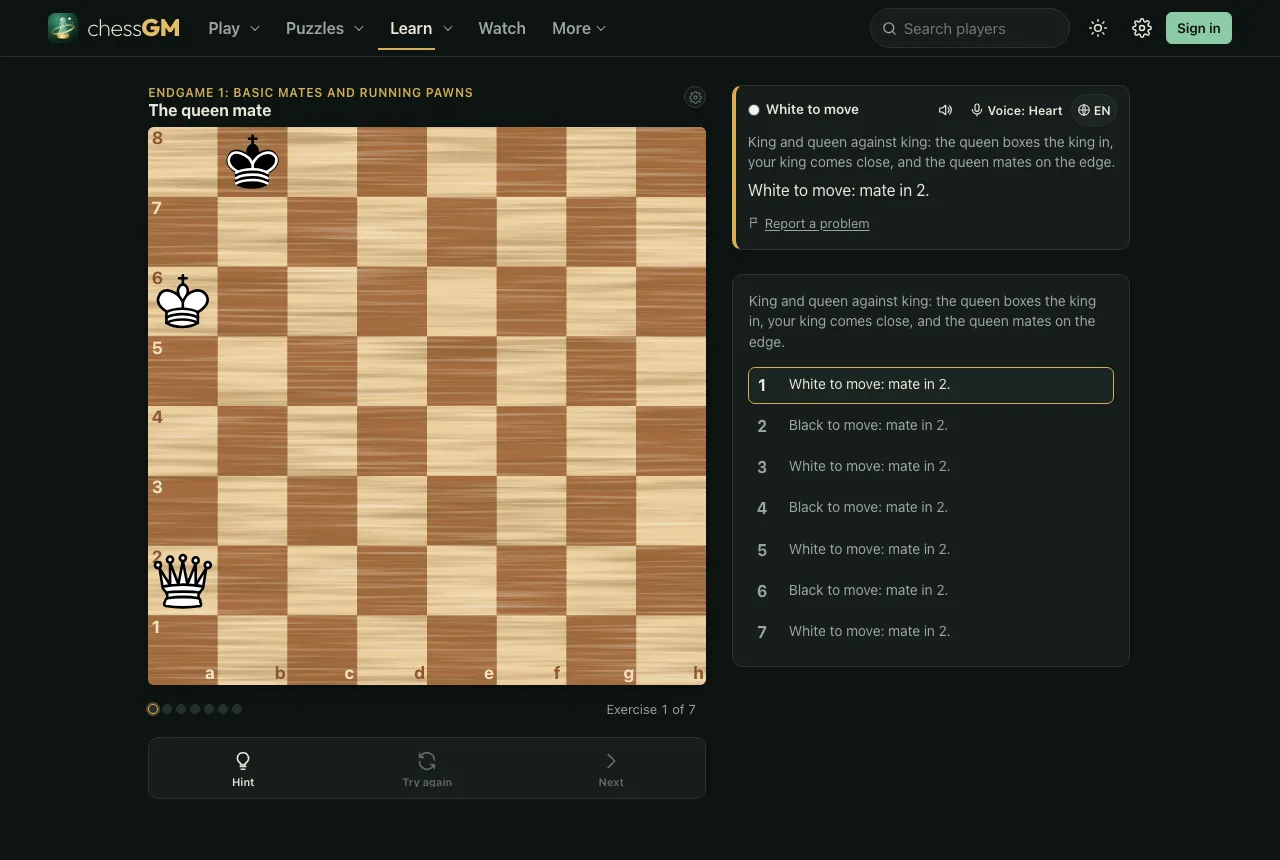Image resolution: width=1280 pixels, height=860 pixels.
Task: Open board settings gear above the chessboard
Action: 695,97
